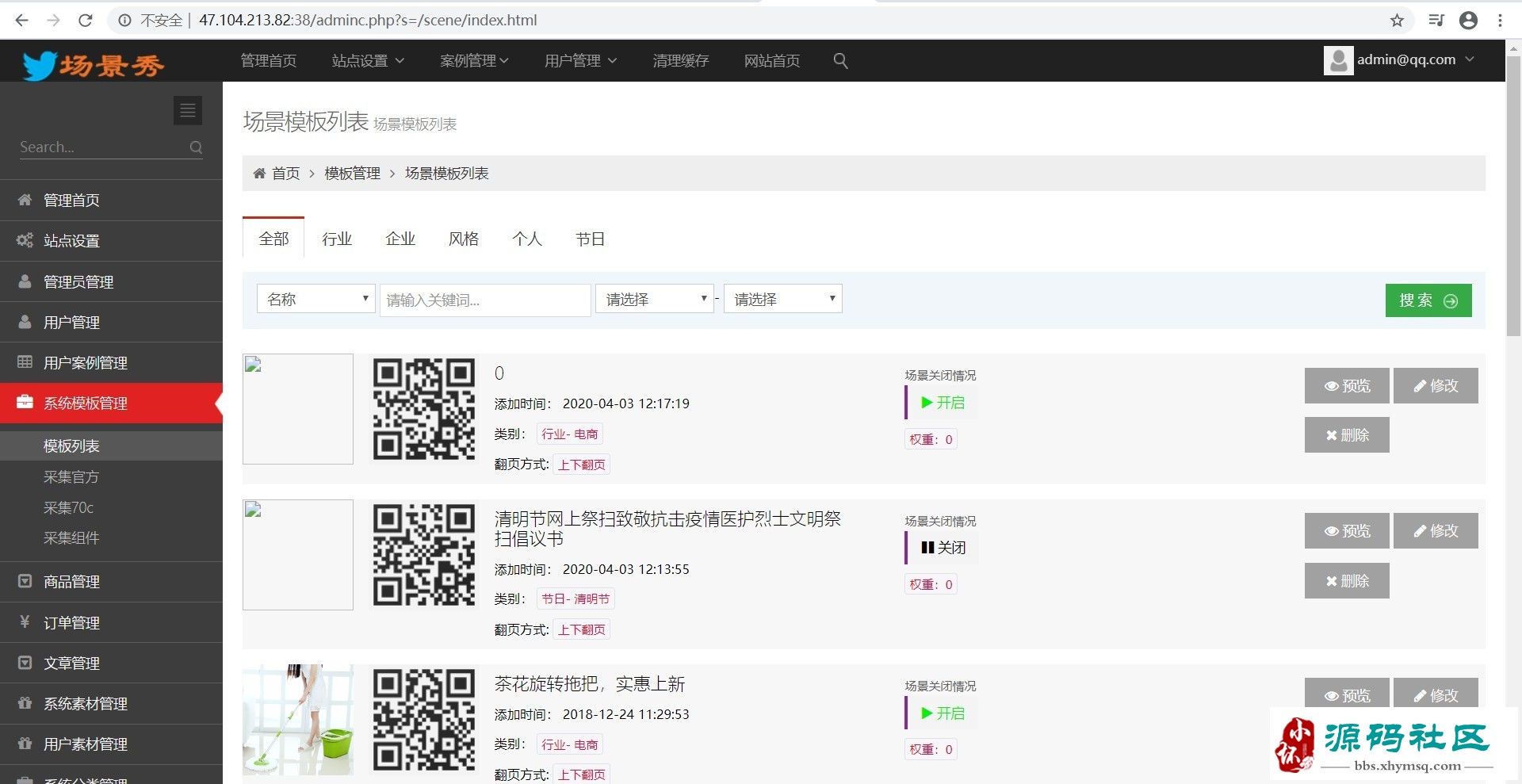
Task: Toggle 开启 status for 茶花旋转拖把 template
Action: [943, 713]
